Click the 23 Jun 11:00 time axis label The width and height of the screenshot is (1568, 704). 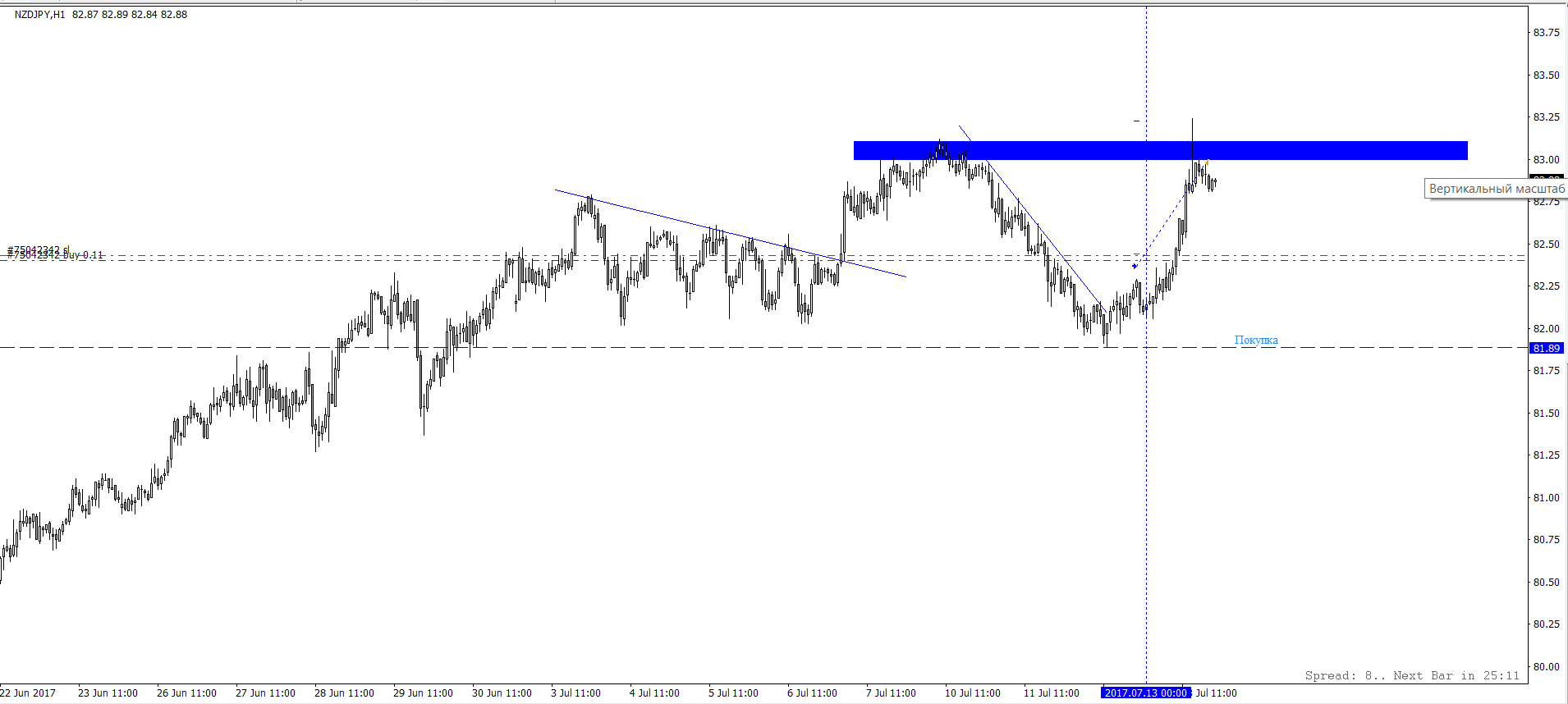coord(108,693)
